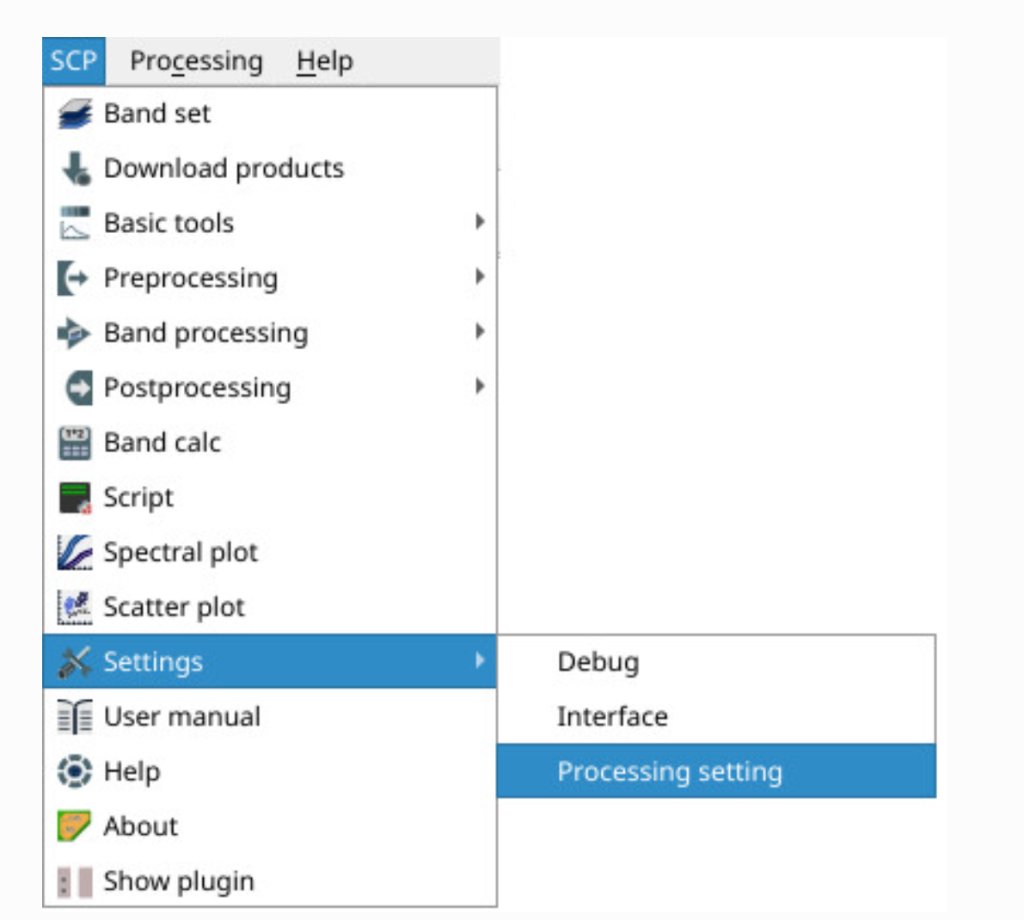Click the Band calc calculator icon
The width and height of the screenshot is (1024, 920).
tap(75, 443)
